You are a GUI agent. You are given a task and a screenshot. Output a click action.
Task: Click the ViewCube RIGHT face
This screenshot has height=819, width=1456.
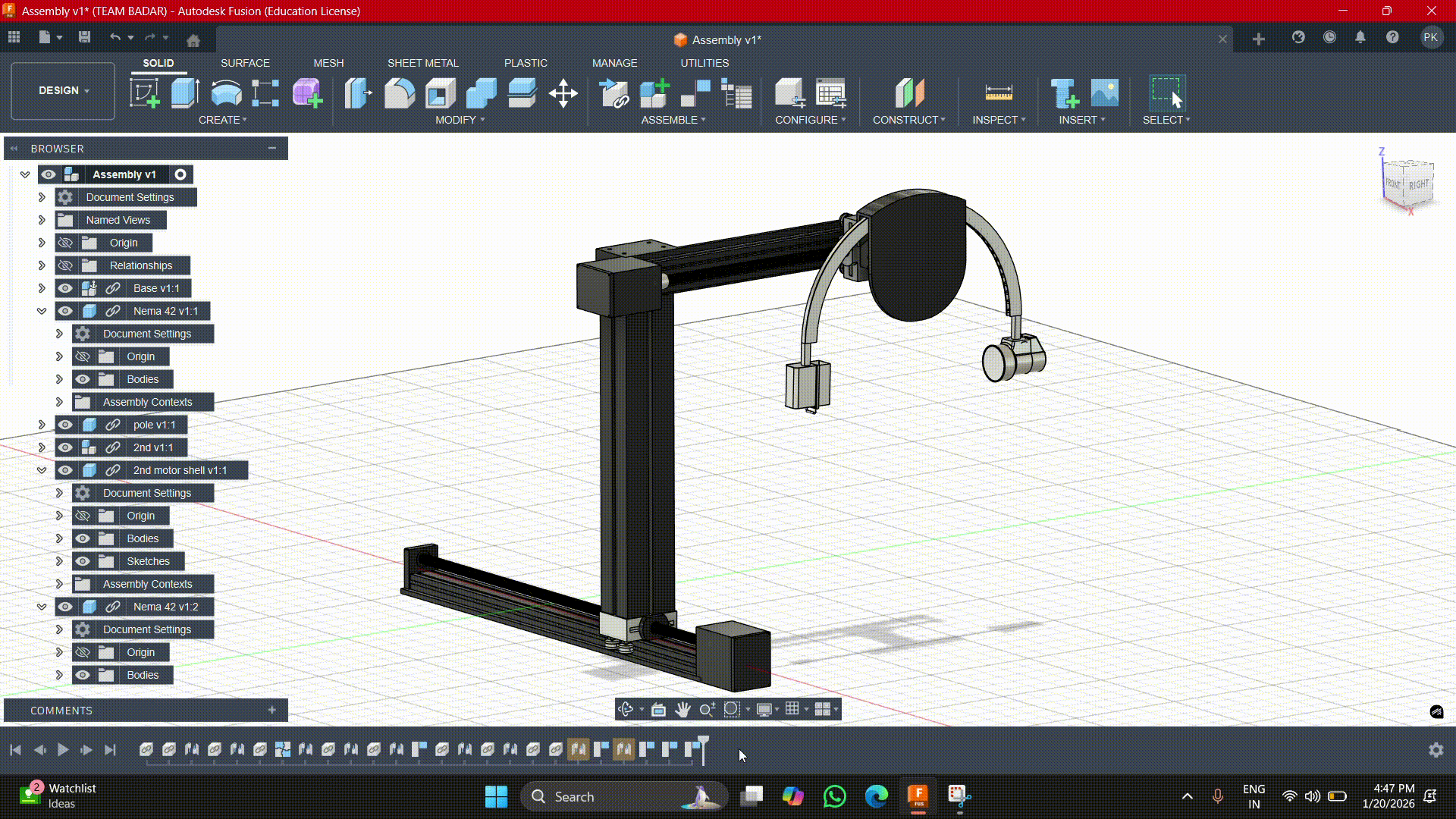(1419, 185)
